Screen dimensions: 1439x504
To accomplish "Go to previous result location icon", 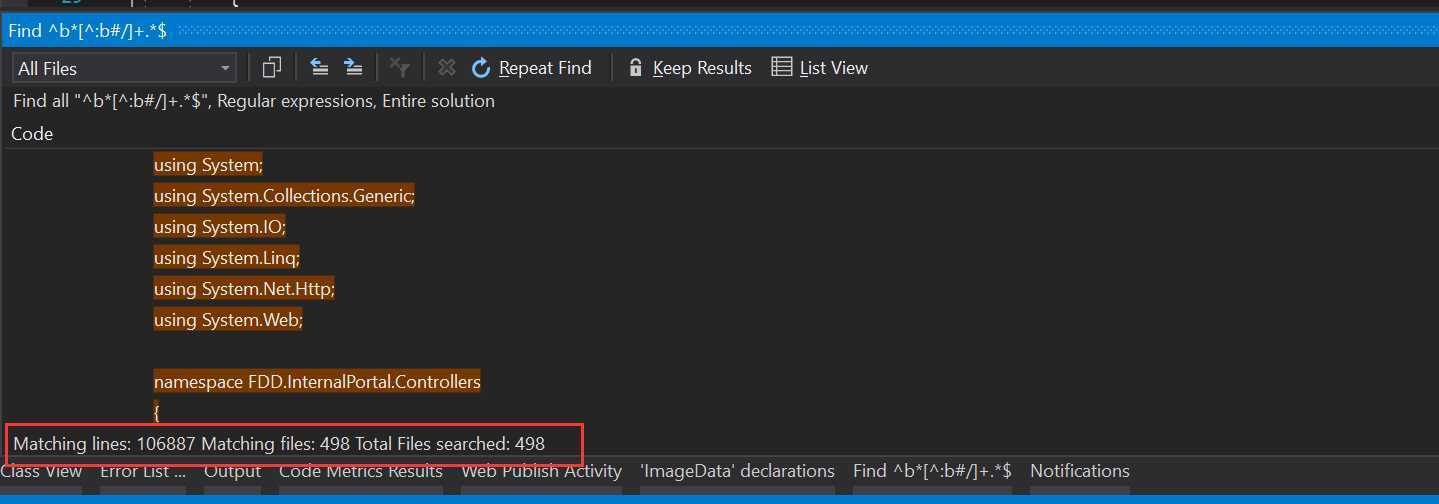I will point(319,67).
